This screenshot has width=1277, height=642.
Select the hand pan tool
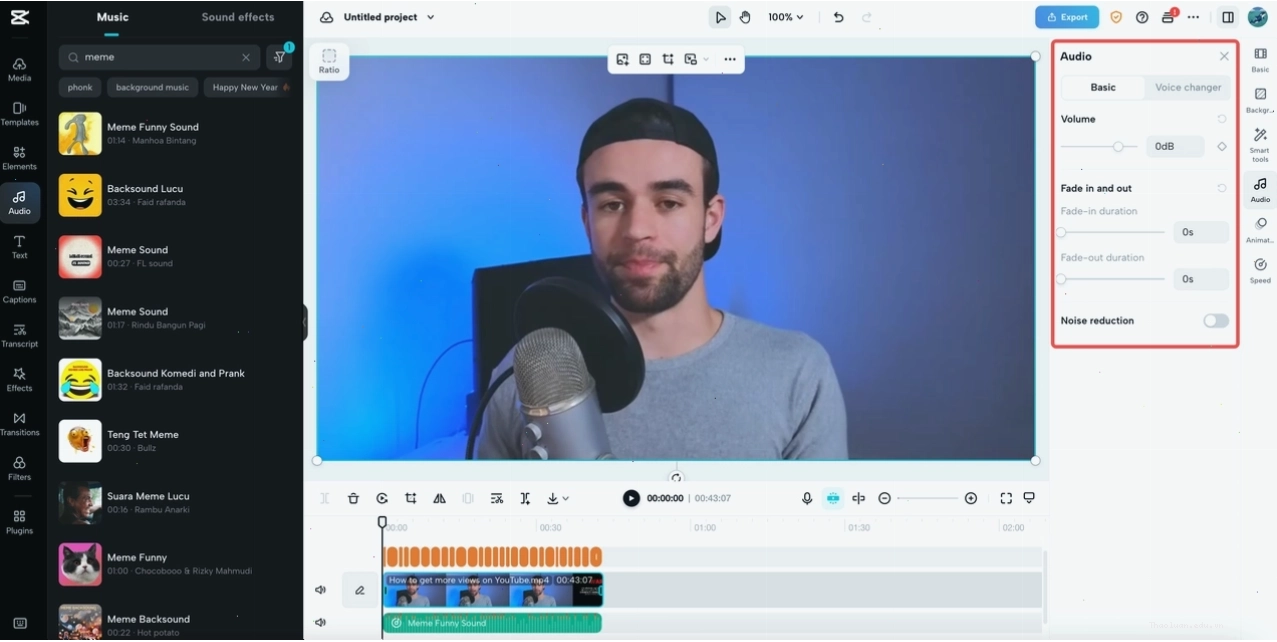pyautogui.click(x=745, y=17)
